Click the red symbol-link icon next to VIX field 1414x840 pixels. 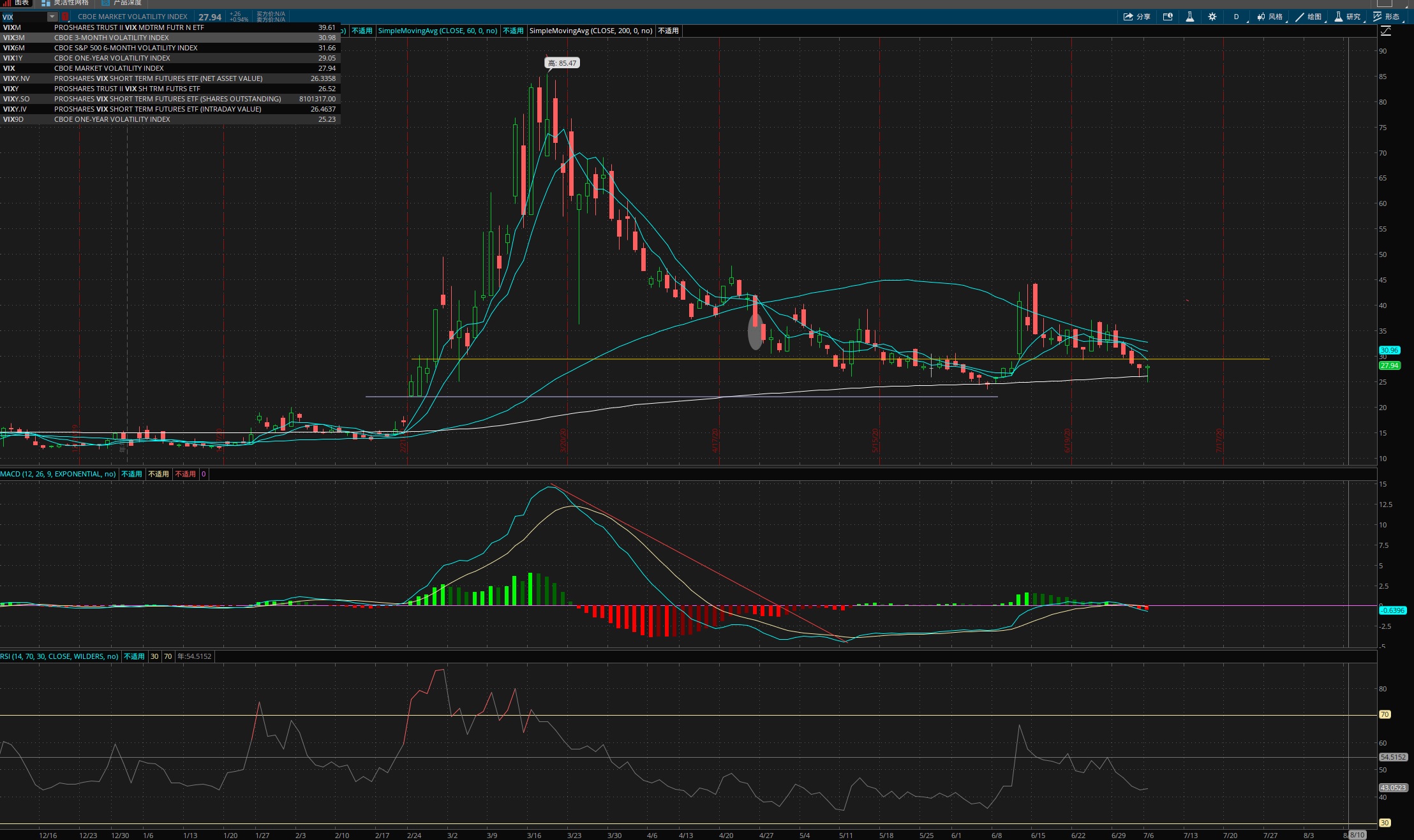click(65, 17)
